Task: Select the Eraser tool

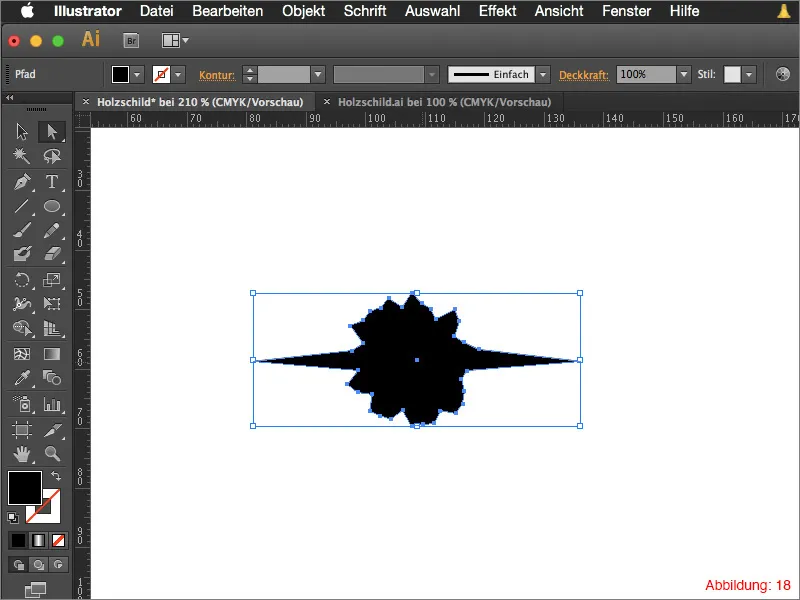Action: tap(52, 254)
